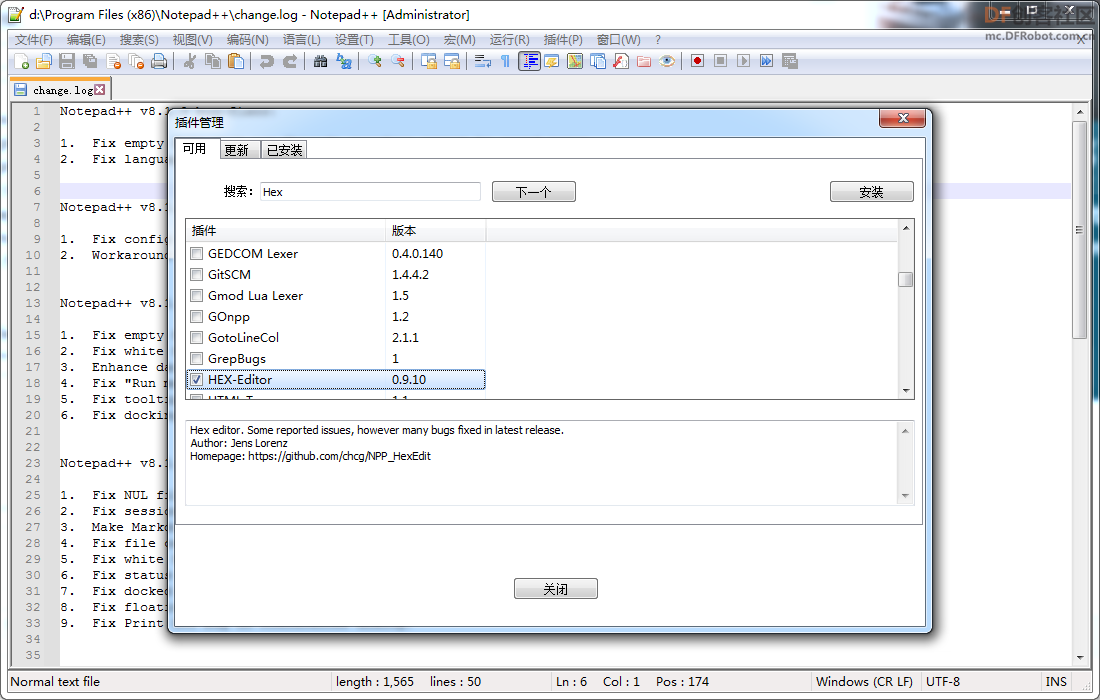Check the GotoLineCol plugin box
This screenshot has height=700, width=1100.
(196, 338)
